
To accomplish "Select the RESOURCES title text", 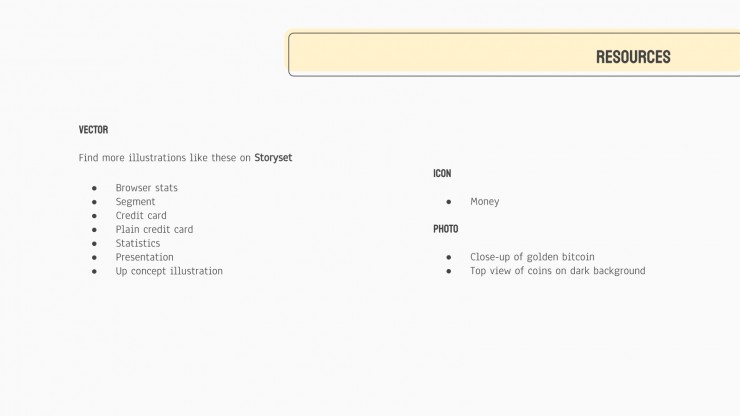I will point(633,57).
